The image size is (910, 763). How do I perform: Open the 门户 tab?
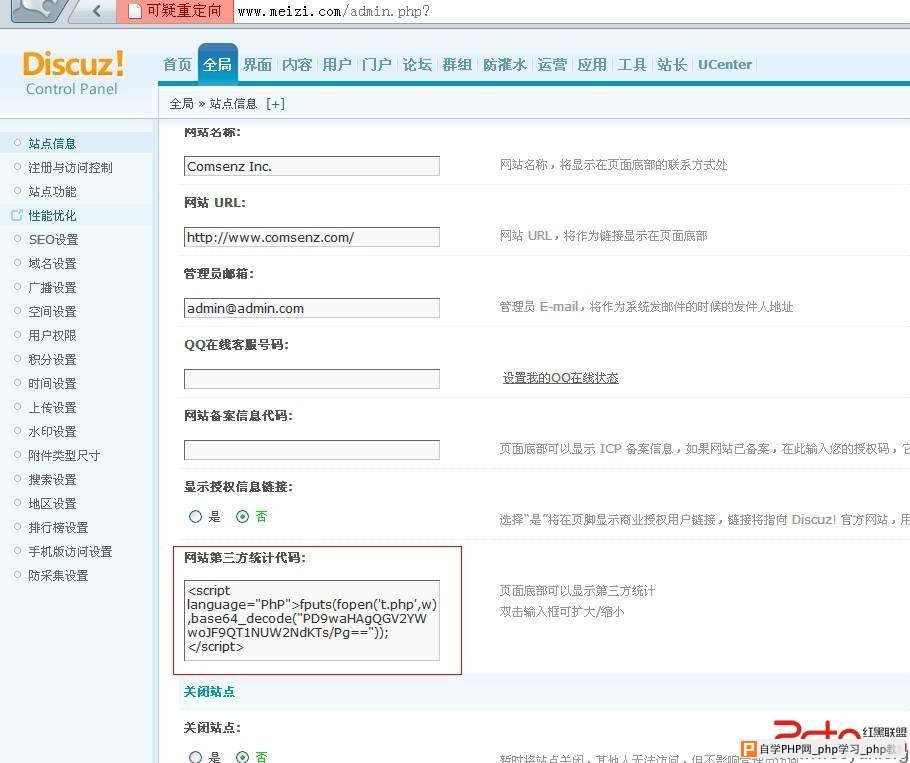pos(377,64)
